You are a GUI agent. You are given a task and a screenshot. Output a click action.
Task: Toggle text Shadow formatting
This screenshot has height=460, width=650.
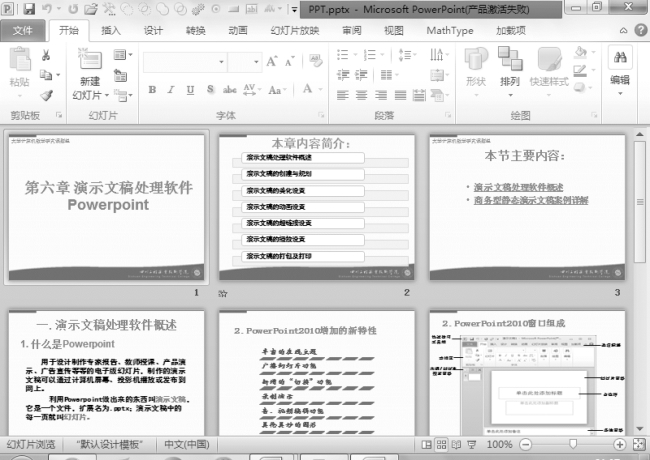pos(210,90)
